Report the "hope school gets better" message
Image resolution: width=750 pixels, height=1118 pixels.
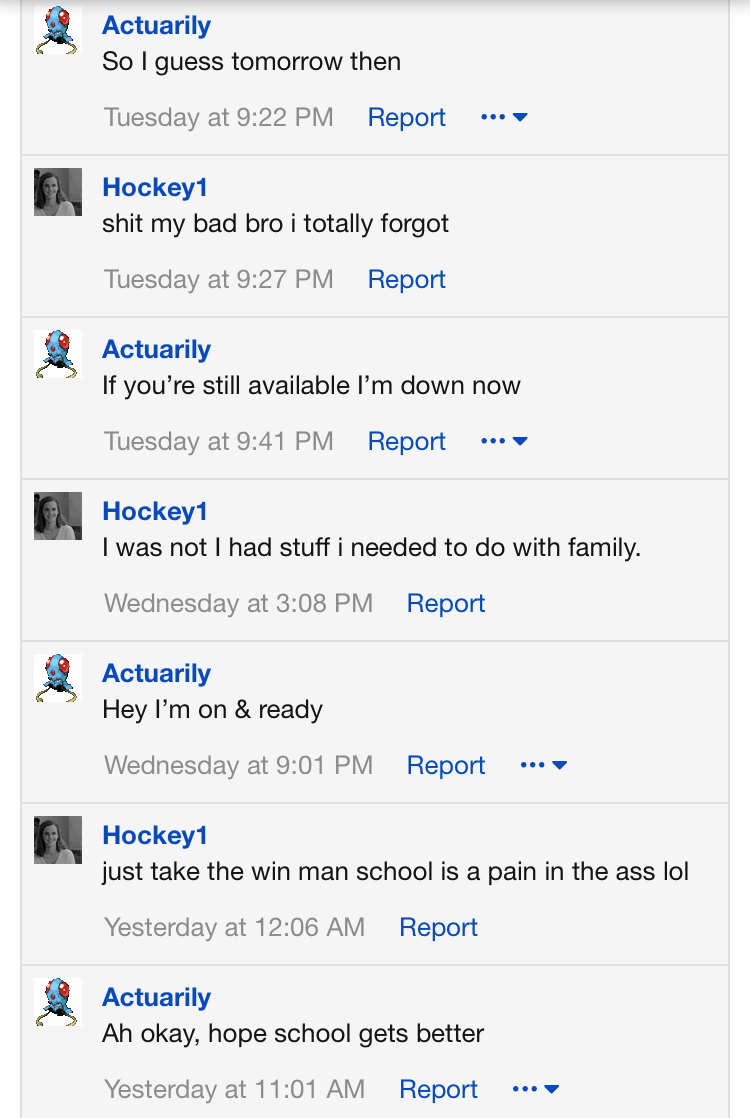pos(438,1089)
